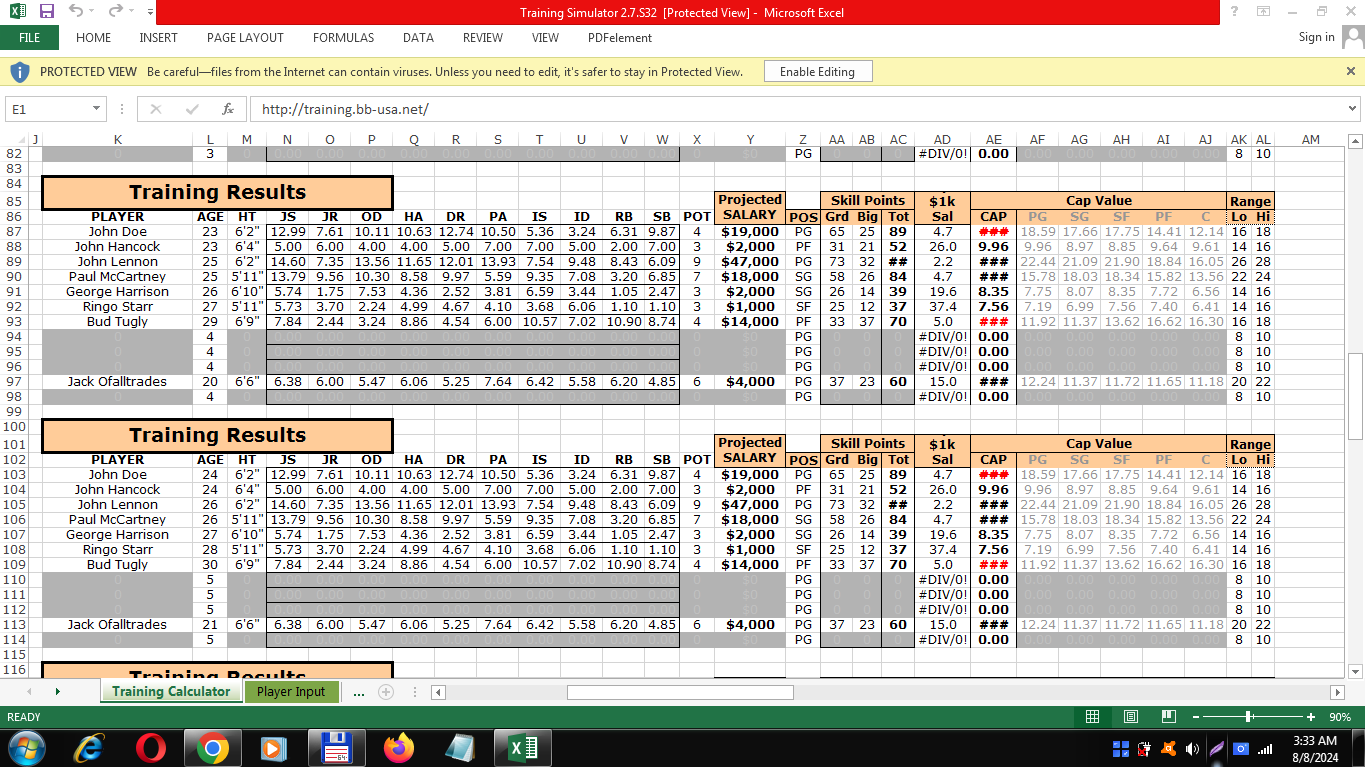The width and height of the screenshot is (1365, 767).
Task: Switch to the Player Input sheet tab
Action: click(291, 691)
